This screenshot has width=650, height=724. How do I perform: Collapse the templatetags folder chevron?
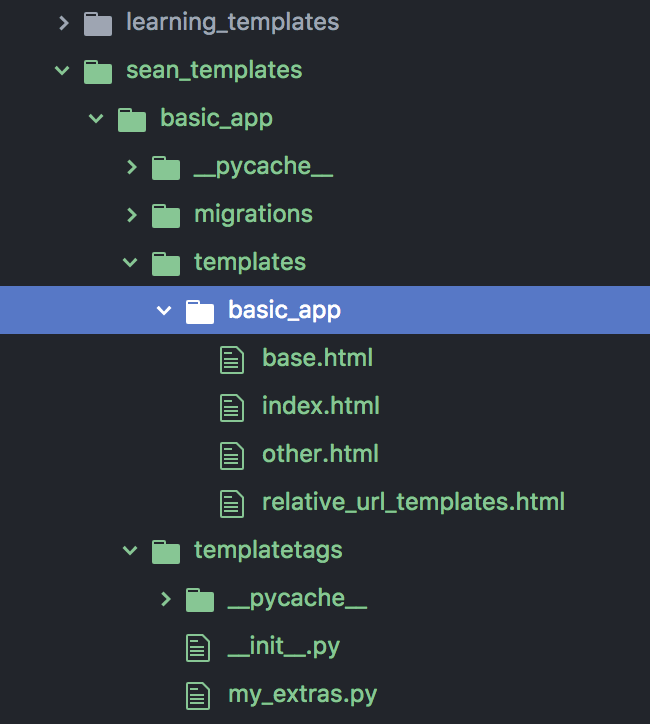point(130,551)
